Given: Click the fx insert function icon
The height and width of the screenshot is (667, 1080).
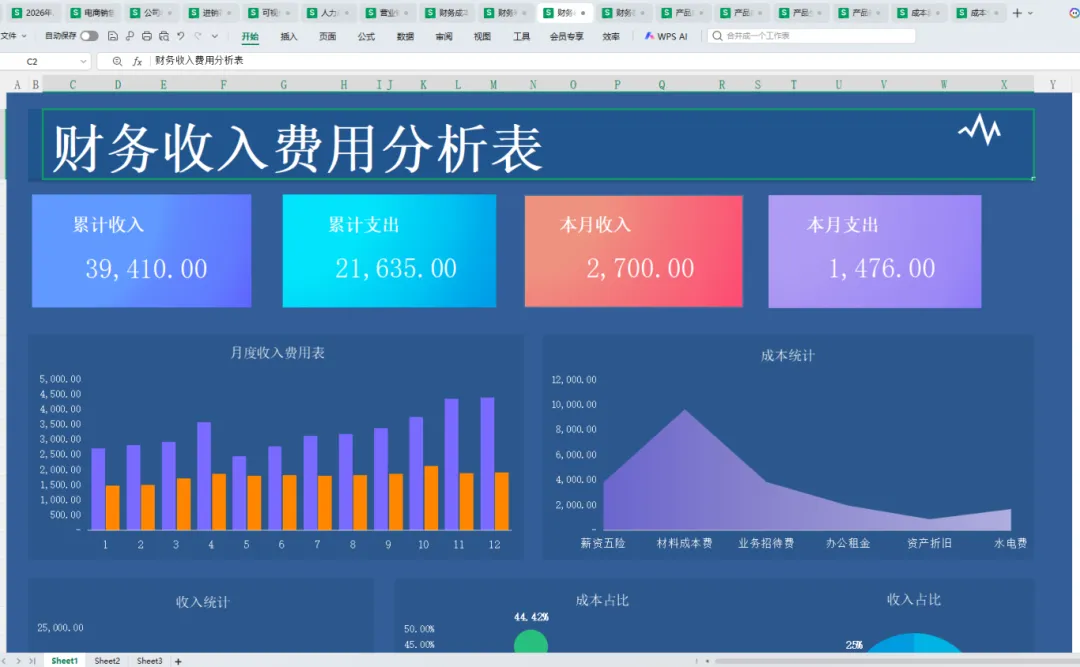Looking at the screenshot, I should pyautogui.click(x=137, y=61).
